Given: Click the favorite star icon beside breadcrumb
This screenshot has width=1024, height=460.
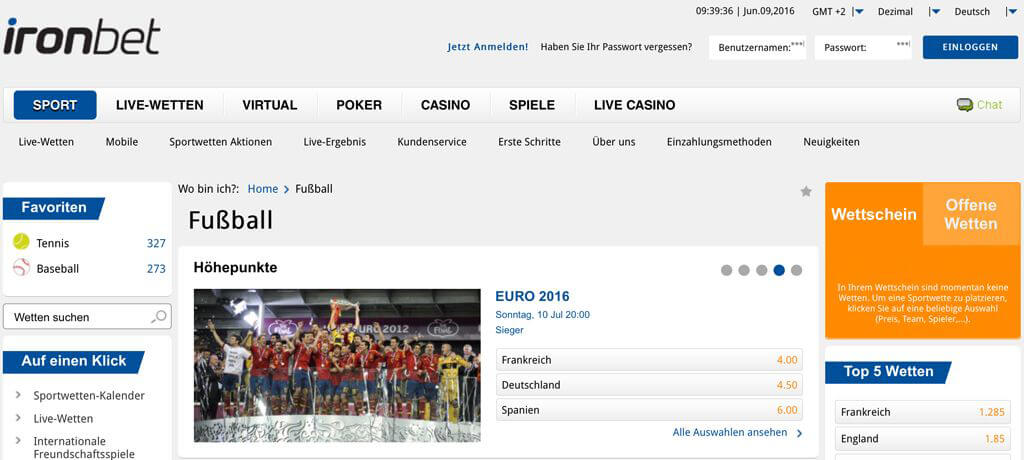Looking at the screenshot, I should click(x=806, y=191).
